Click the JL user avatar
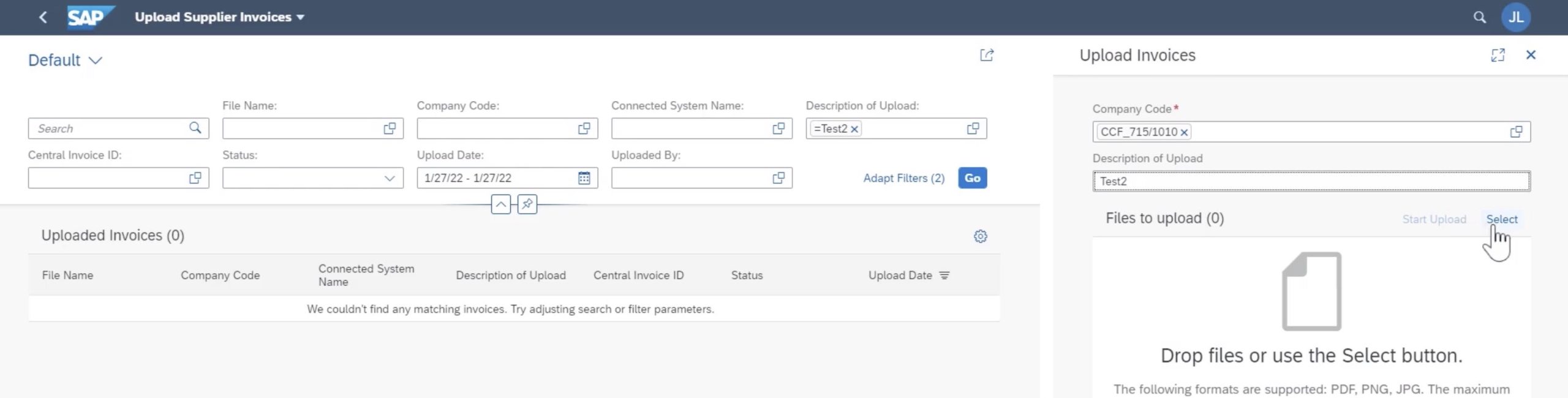Screen dimensions: 1568x398 (1515, 17)
